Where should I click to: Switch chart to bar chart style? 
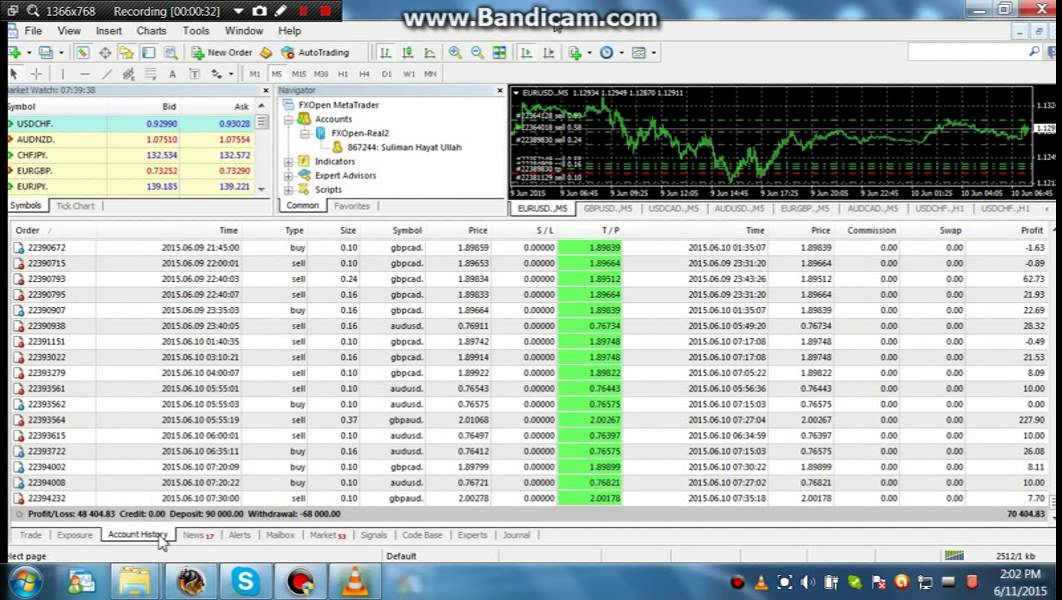point(385,52)
